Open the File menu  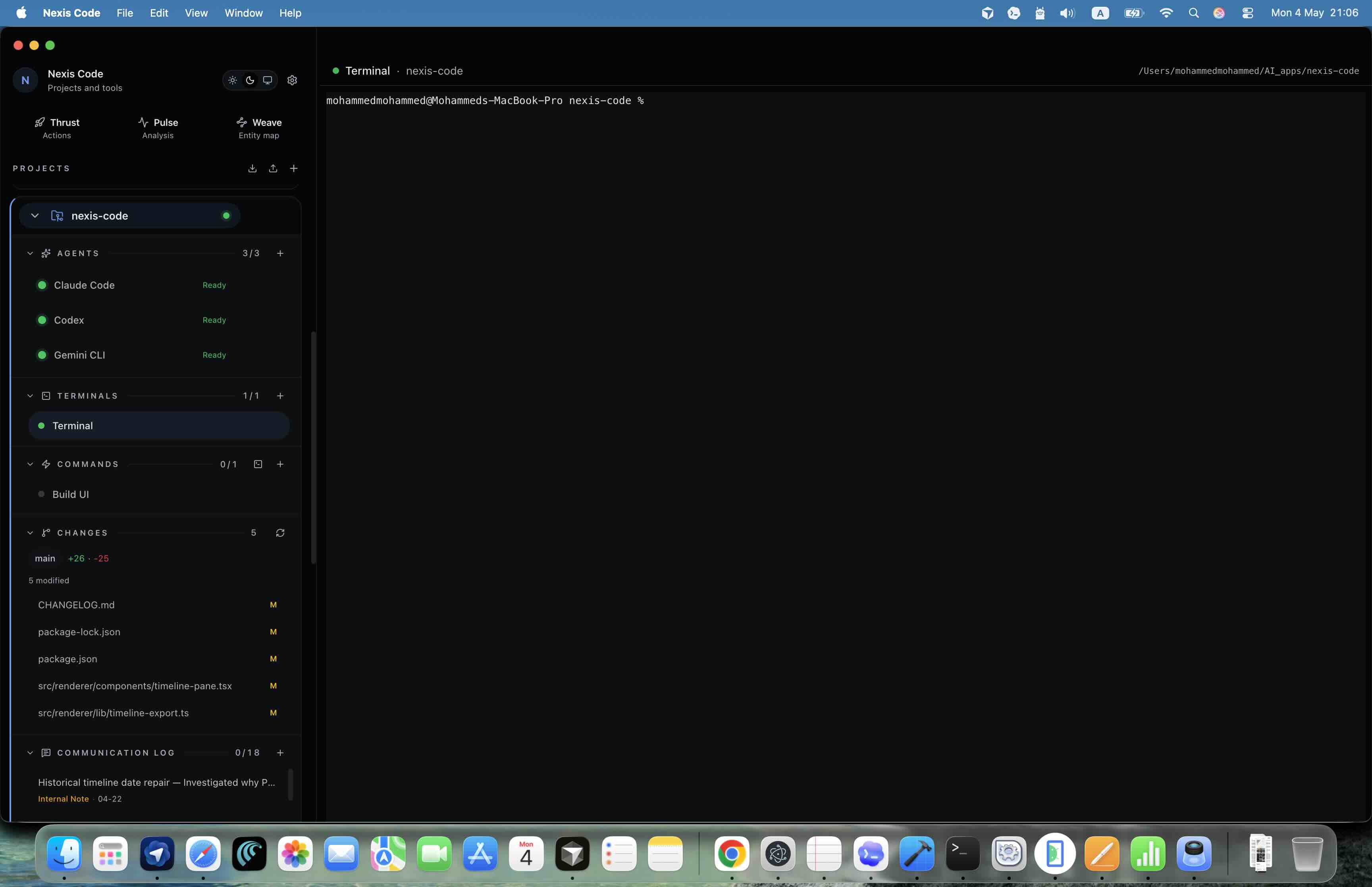point(124,13)
